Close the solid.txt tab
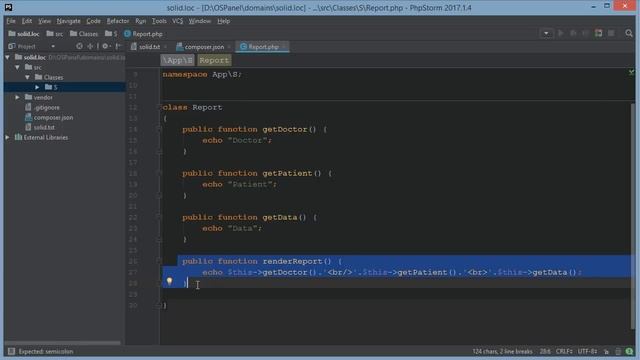Screen dimensions: 640x360 point(165,47)
